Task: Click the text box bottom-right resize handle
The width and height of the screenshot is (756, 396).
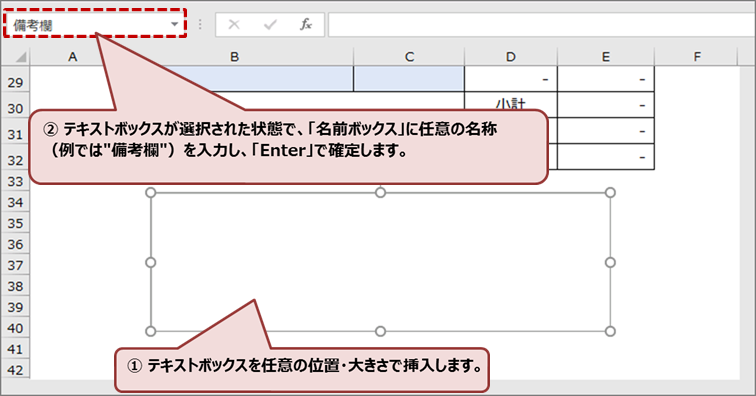Action: [x=610, y=331]
